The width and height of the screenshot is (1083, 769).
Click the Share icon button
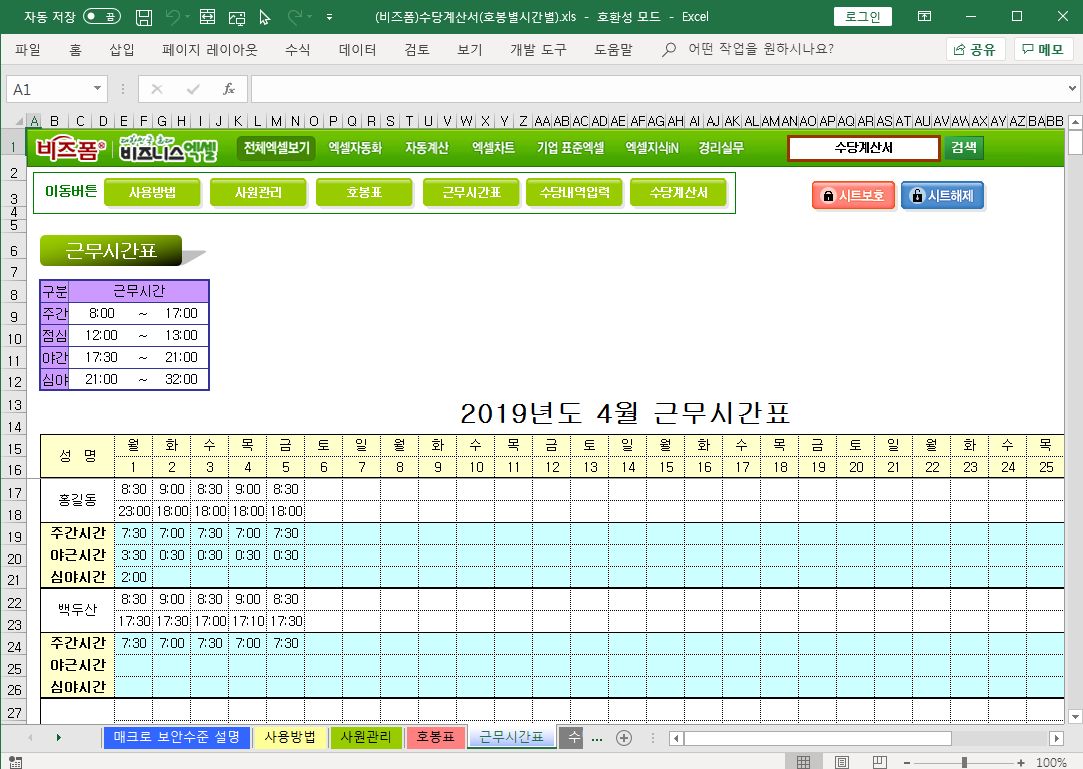click(x=975, y=49)
